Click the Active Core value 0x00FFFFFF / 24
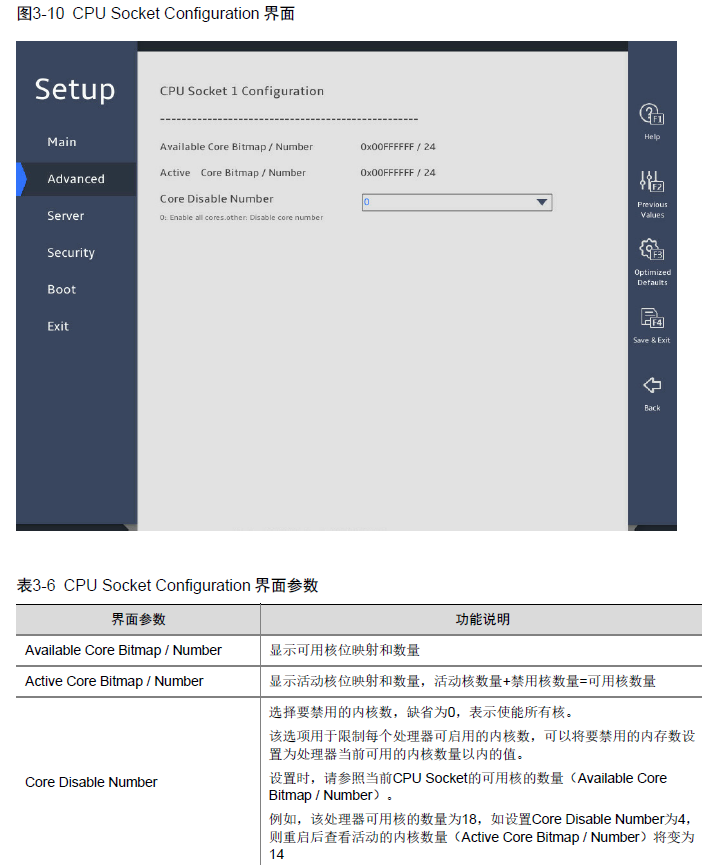This screenshot has height=865, width=702. click(x=398, y=173)
